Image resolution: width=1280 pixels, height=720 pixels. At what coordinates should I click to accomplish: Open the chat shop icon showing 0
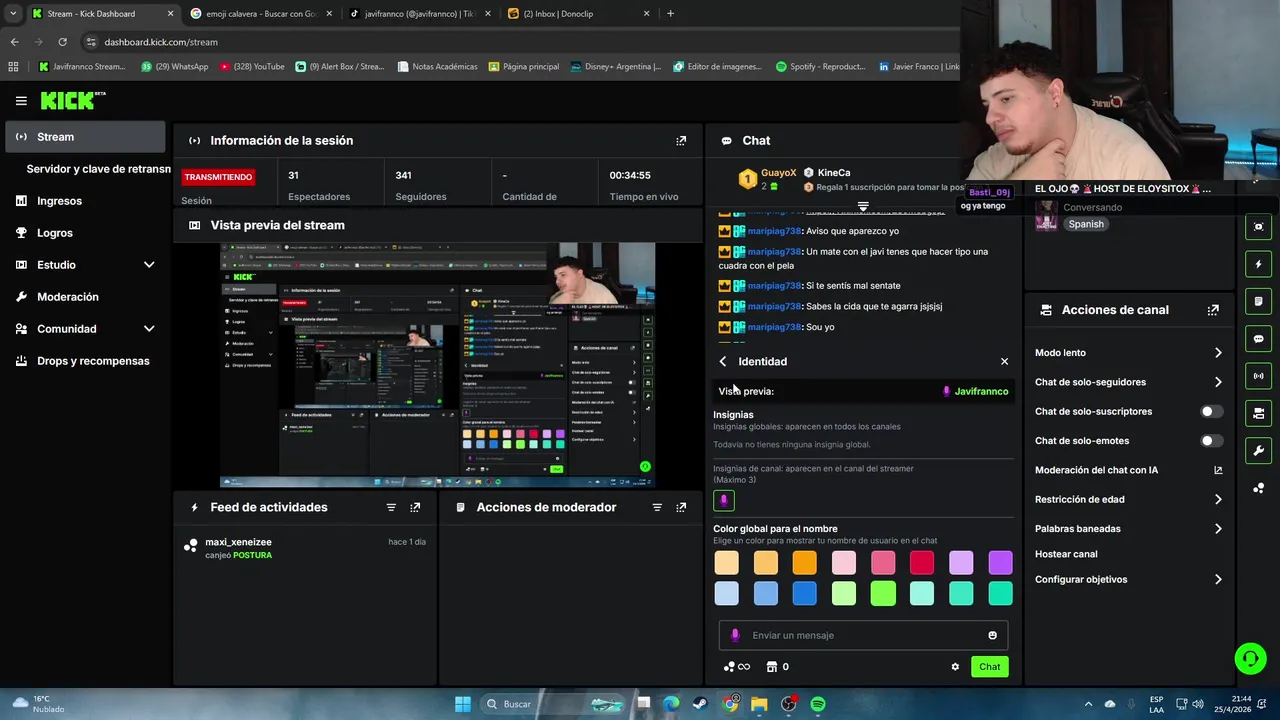(x=777, y=667)
